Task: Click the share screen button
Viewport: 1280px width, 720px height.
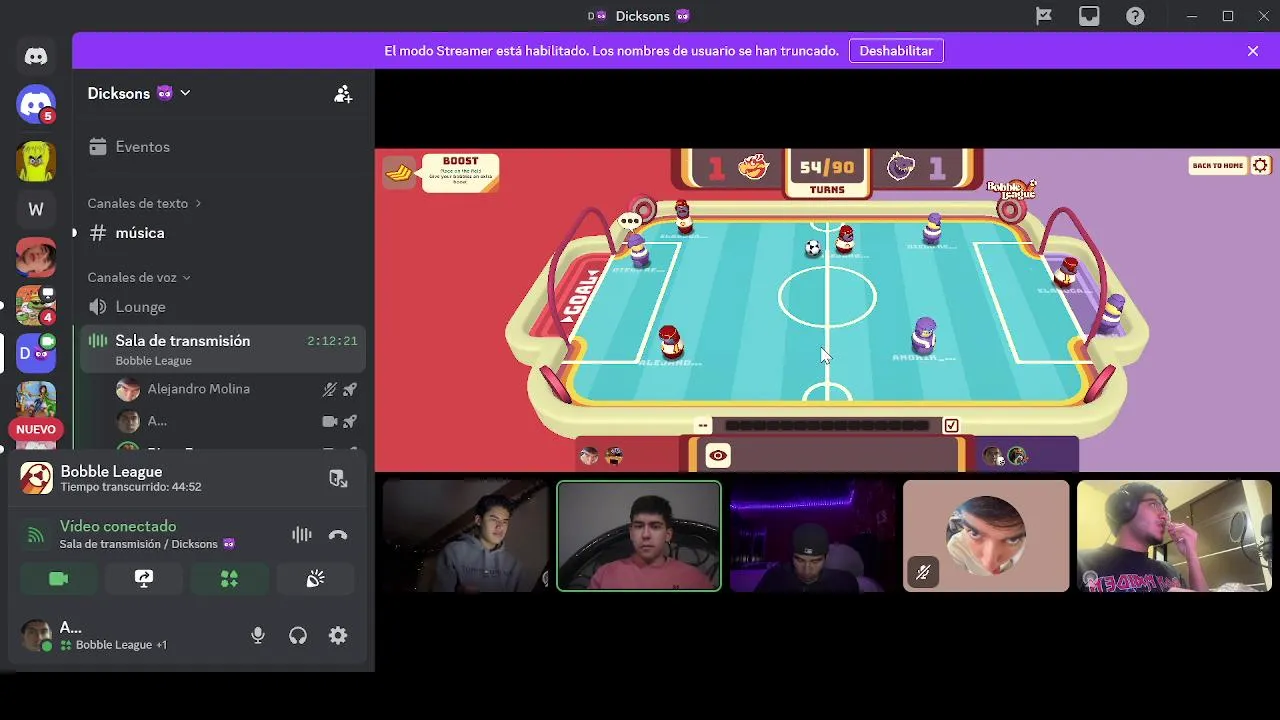Action: 144,579
